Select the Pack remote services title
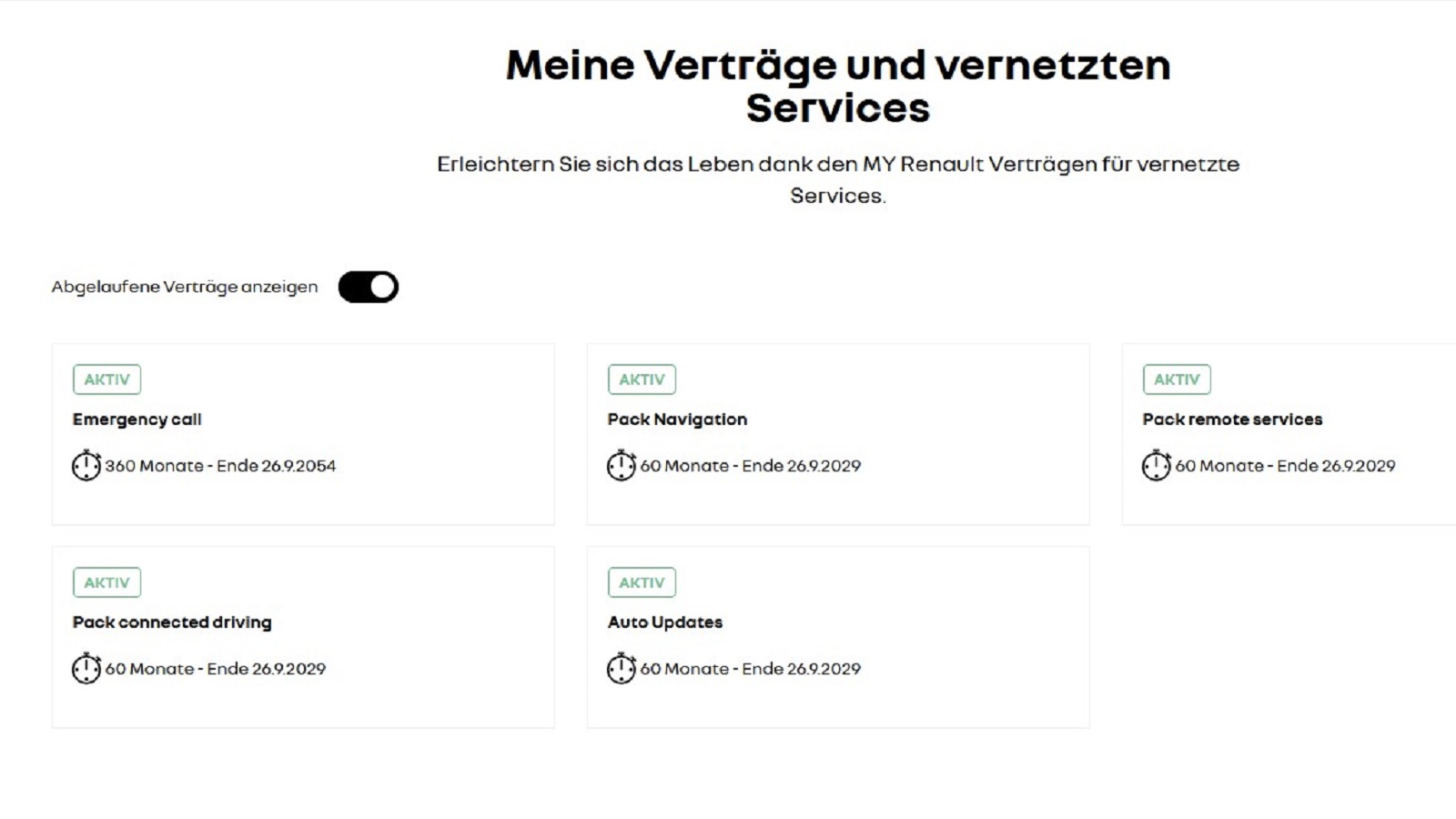The width and height of the screenshot is (1456, 819). tap(1233, 420)
